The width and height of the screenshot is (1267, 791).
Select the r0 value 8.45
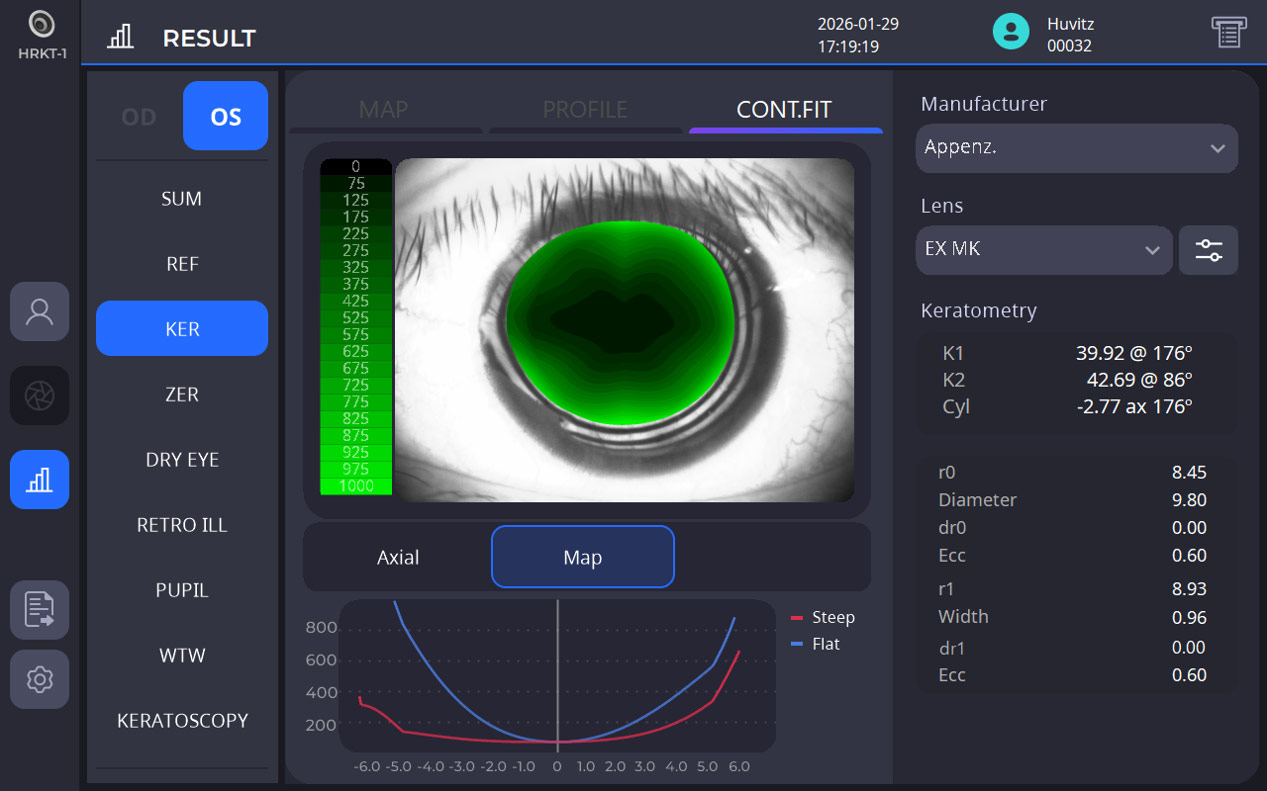pos(1189,472)
